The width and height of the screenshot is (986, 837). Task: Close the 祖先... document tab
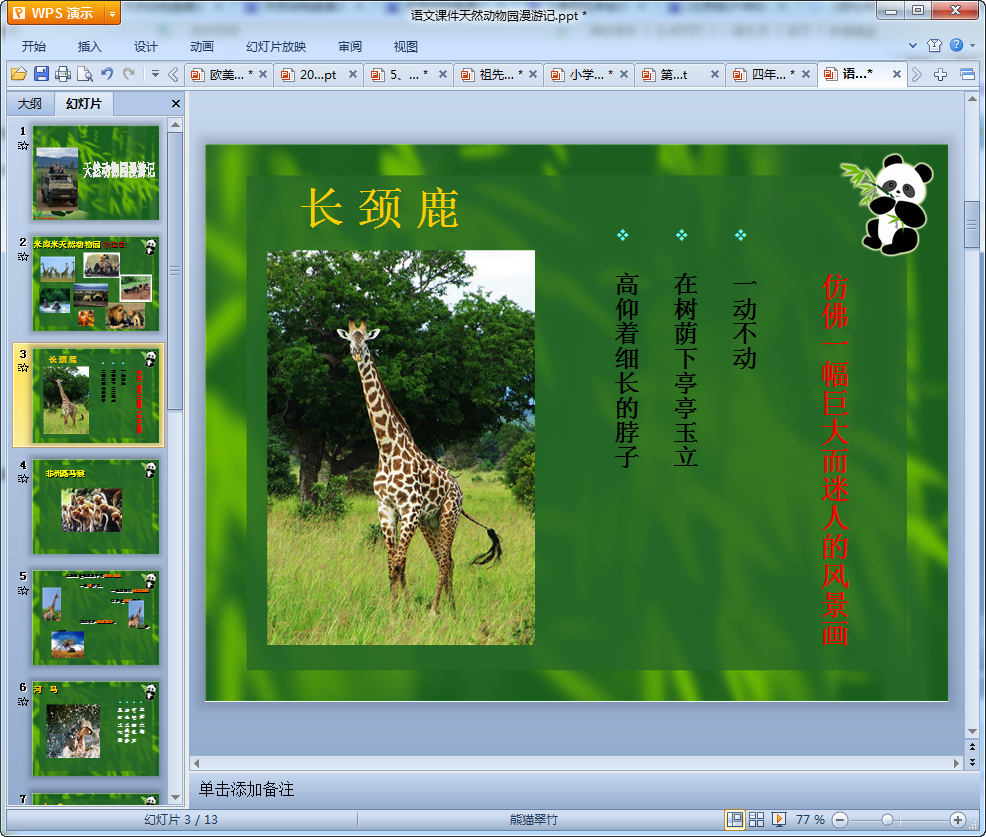pos(533,74)
